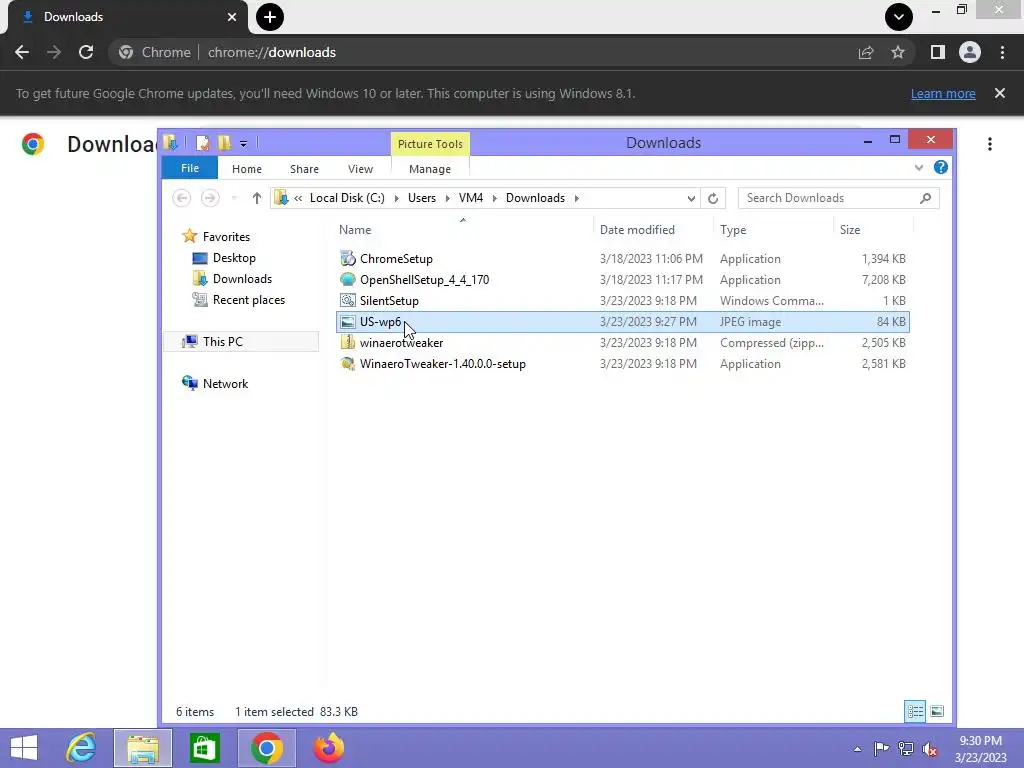Select Favorites in navigation pane

pos(226,236)
